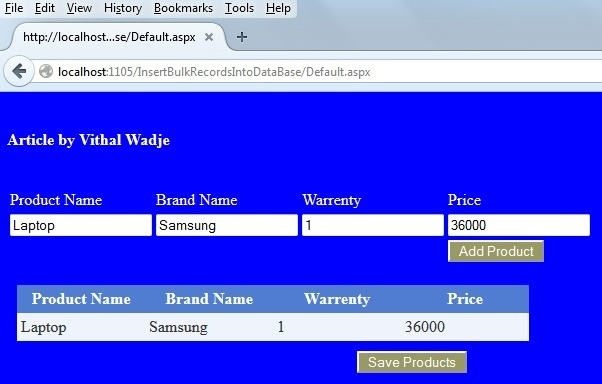This screenshot has width=602, height=384.
Task: Click the globe site identity icon
Action: 46,71
